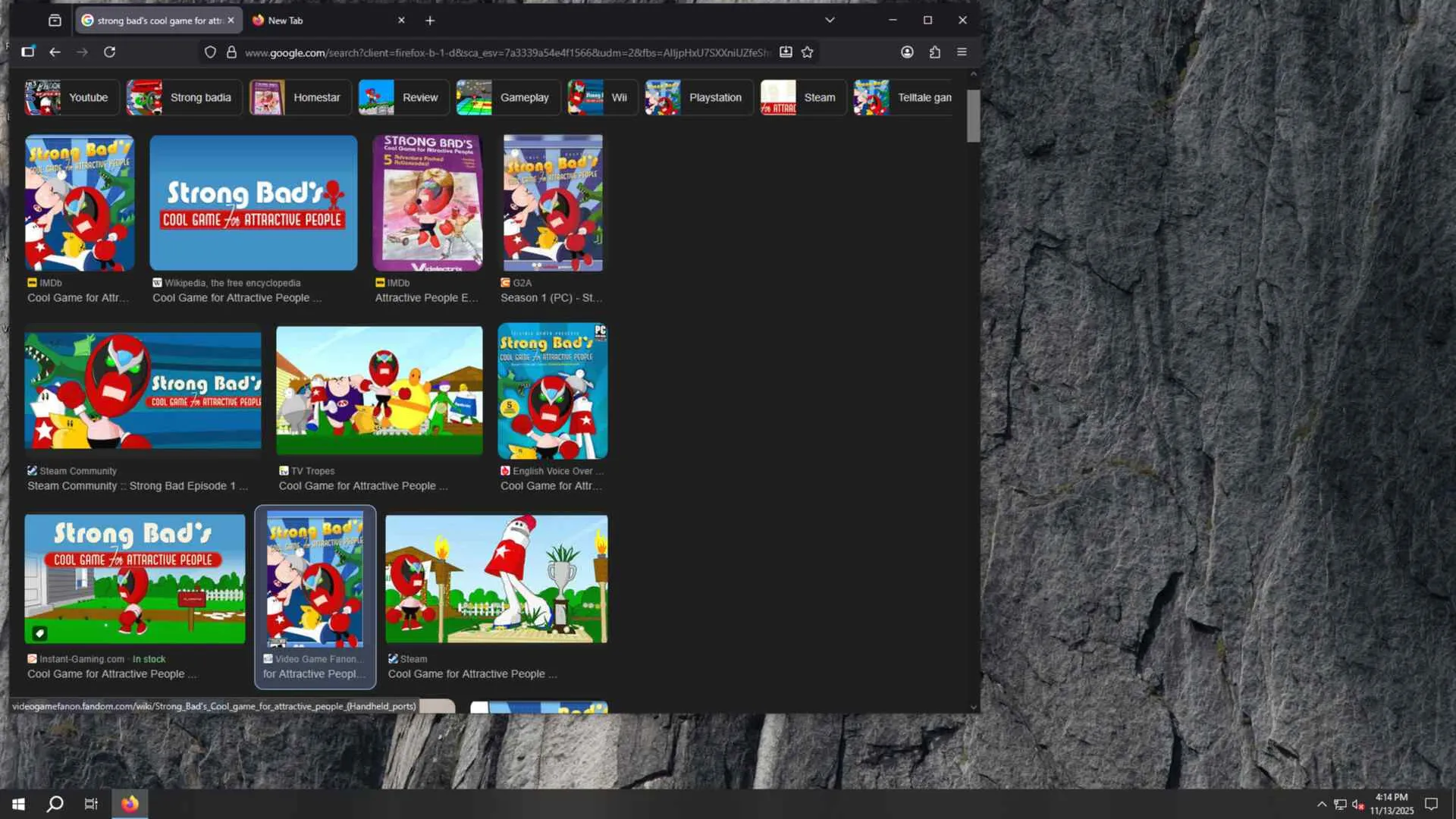Go back using the back arrow
Viewport: 1456px width, 819px height.
(x=55, y=52)
